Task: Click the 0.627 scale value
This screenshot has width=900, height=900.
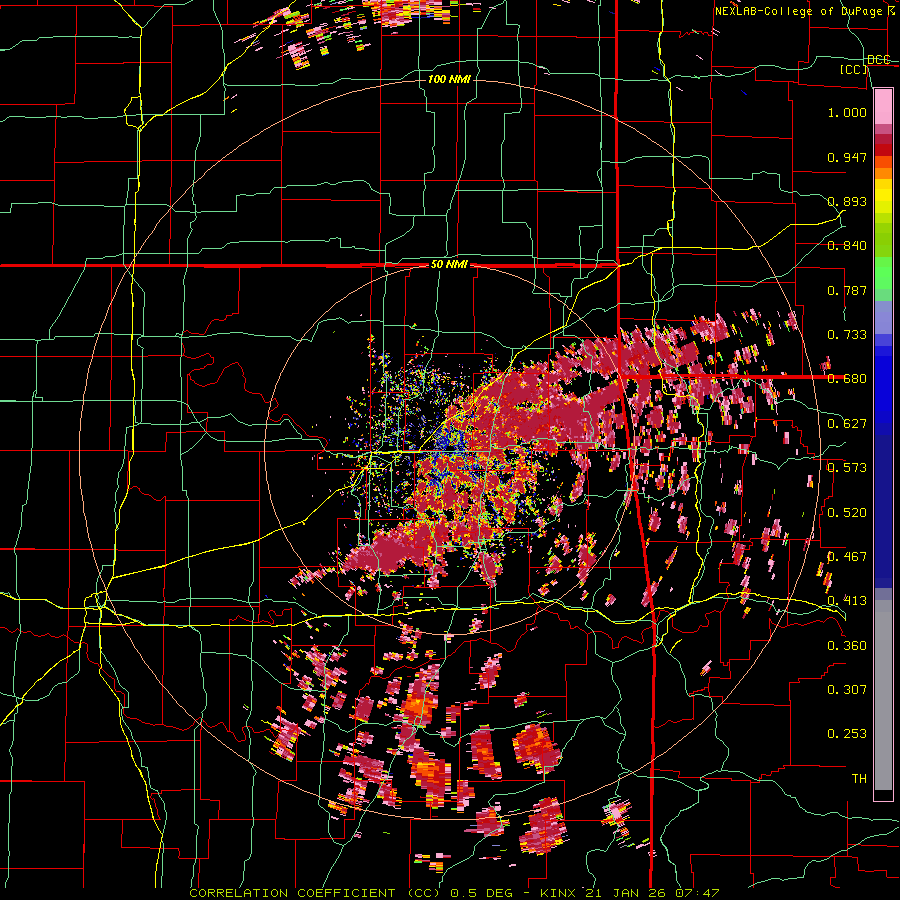Action: point(847,424)
